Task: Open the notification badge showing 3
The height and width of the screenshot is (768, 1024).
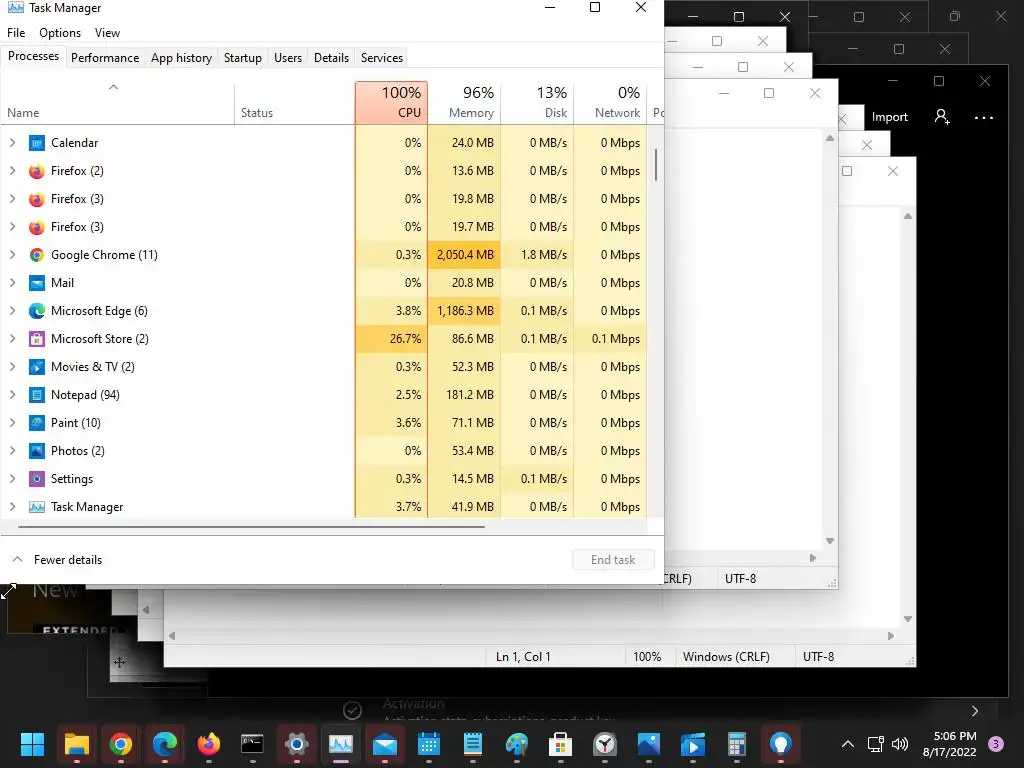Action: point(996,744)
